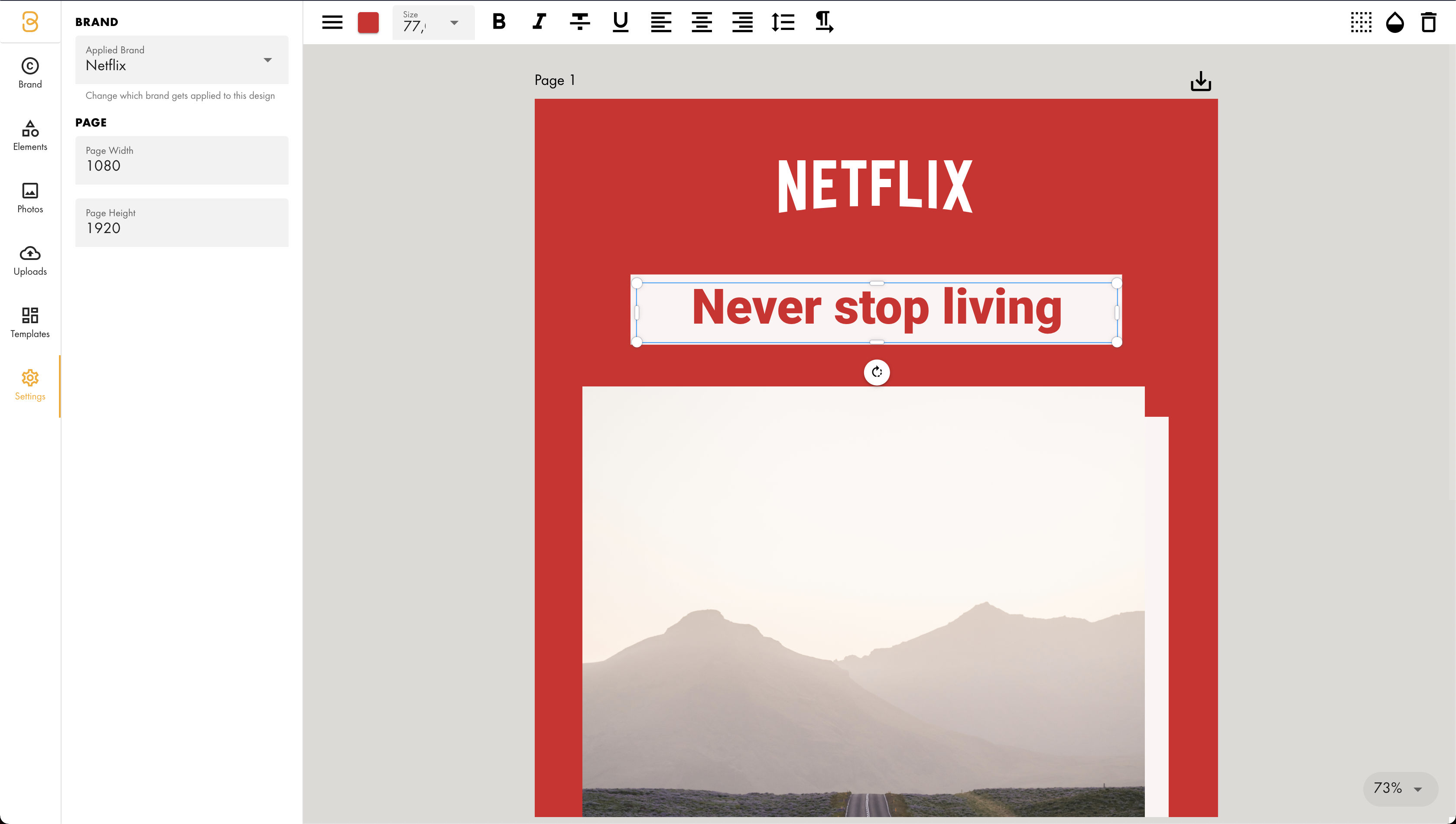Open the dotted grid pattern icon
This screenshot has width=1456, height=824.
click(1361, 22)
